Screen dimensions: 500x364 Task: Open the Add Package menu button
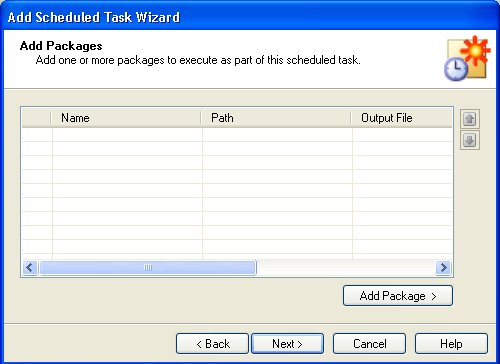pos(398,296)
